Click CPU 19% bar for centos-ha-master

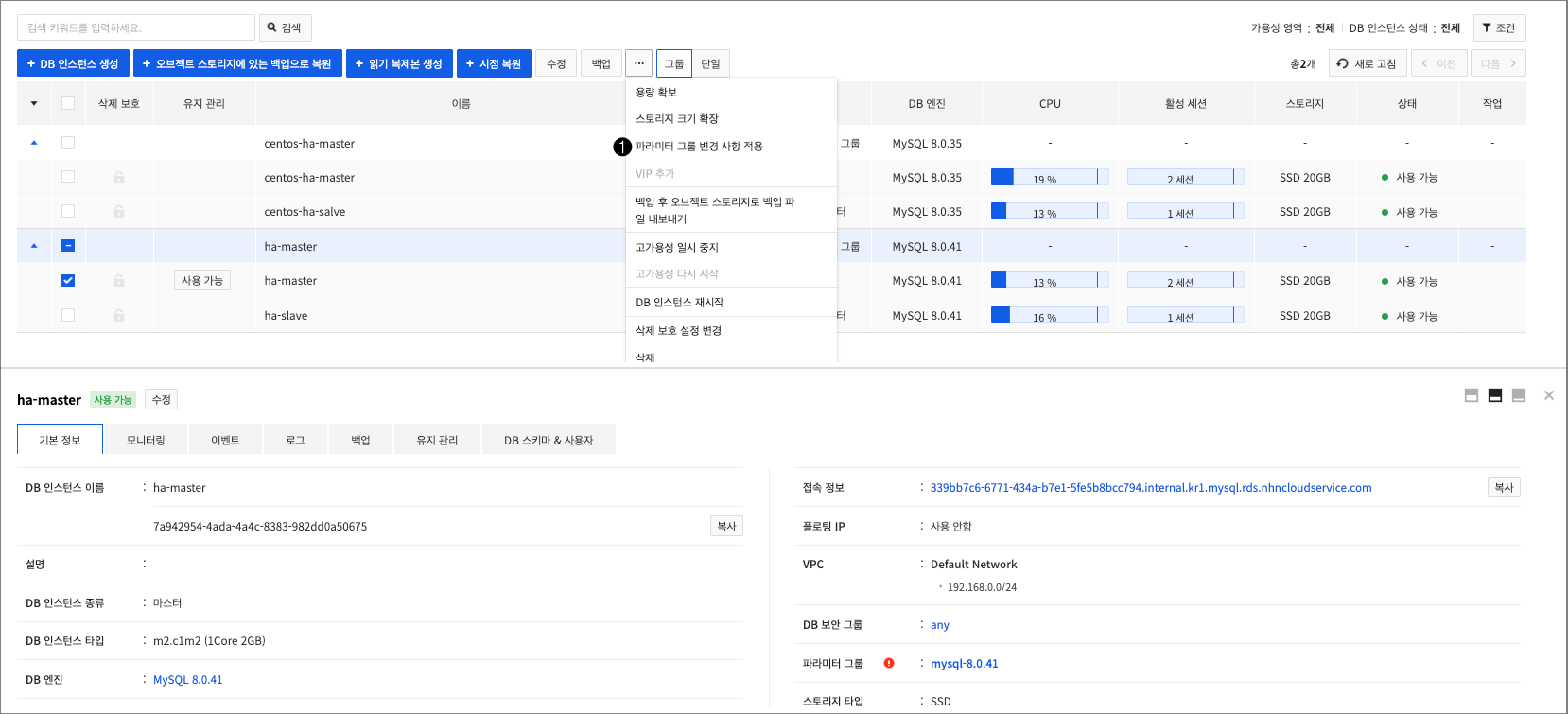click(x=1050, y=177)
